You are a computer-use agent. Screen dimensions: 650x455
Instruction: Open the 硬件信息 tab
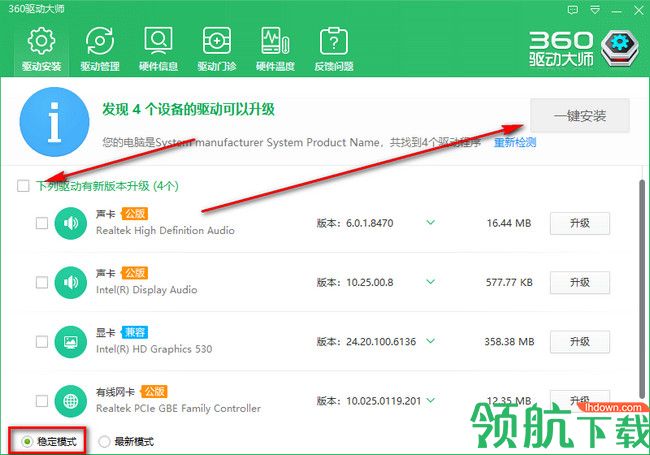click(158, 50)
